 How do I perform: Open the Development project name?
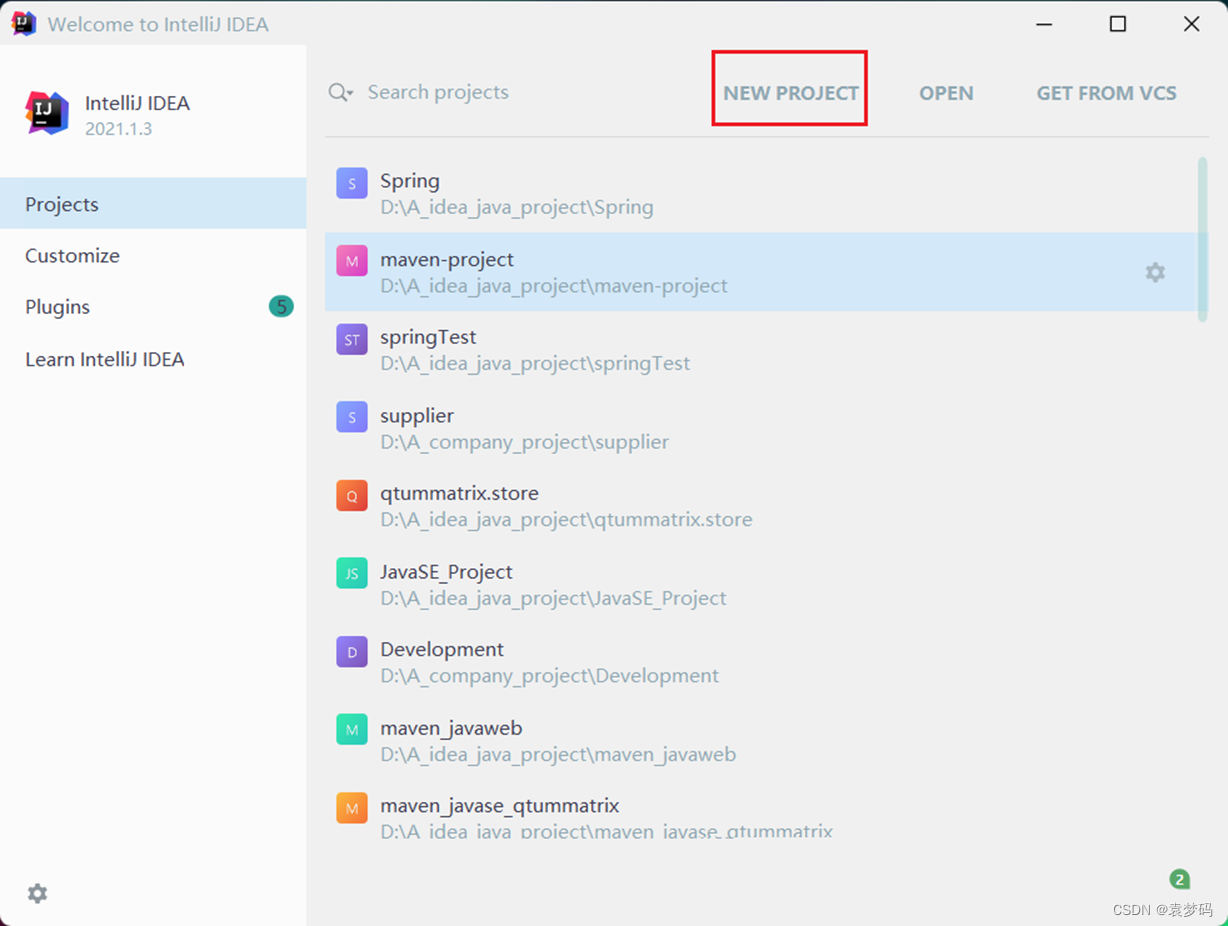coord(442,650)
